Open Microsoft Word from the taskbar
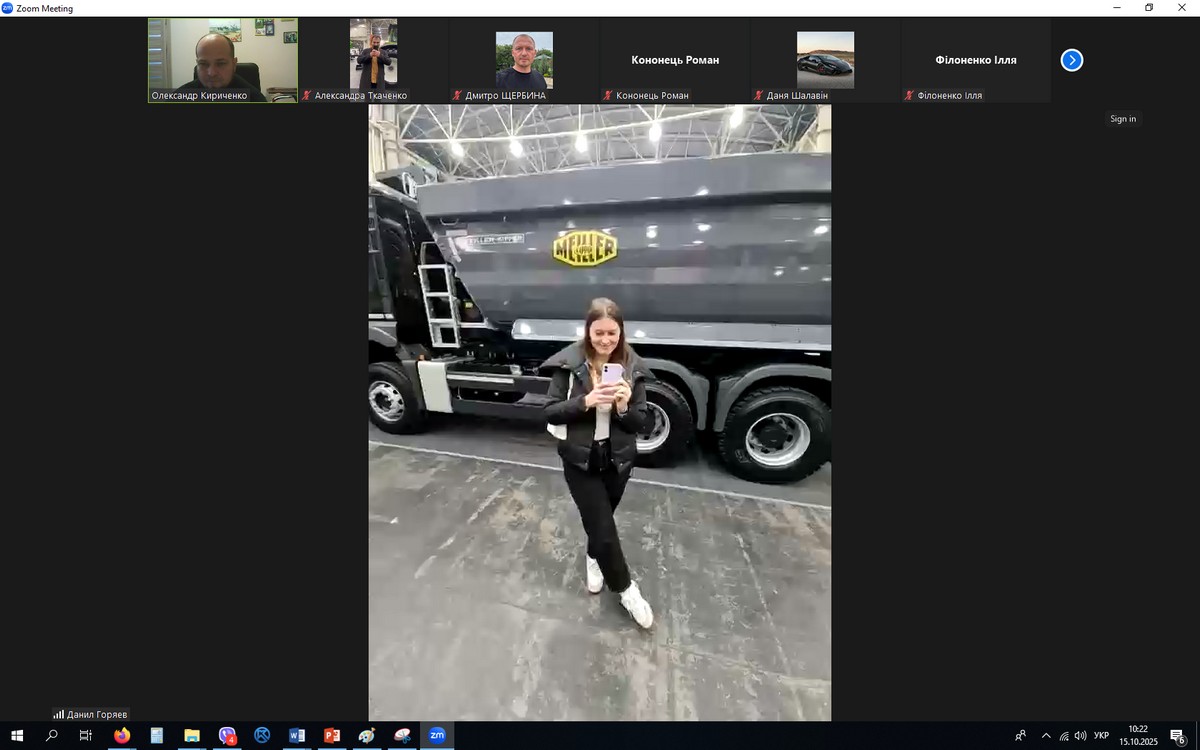 click(x=297, y=736)
